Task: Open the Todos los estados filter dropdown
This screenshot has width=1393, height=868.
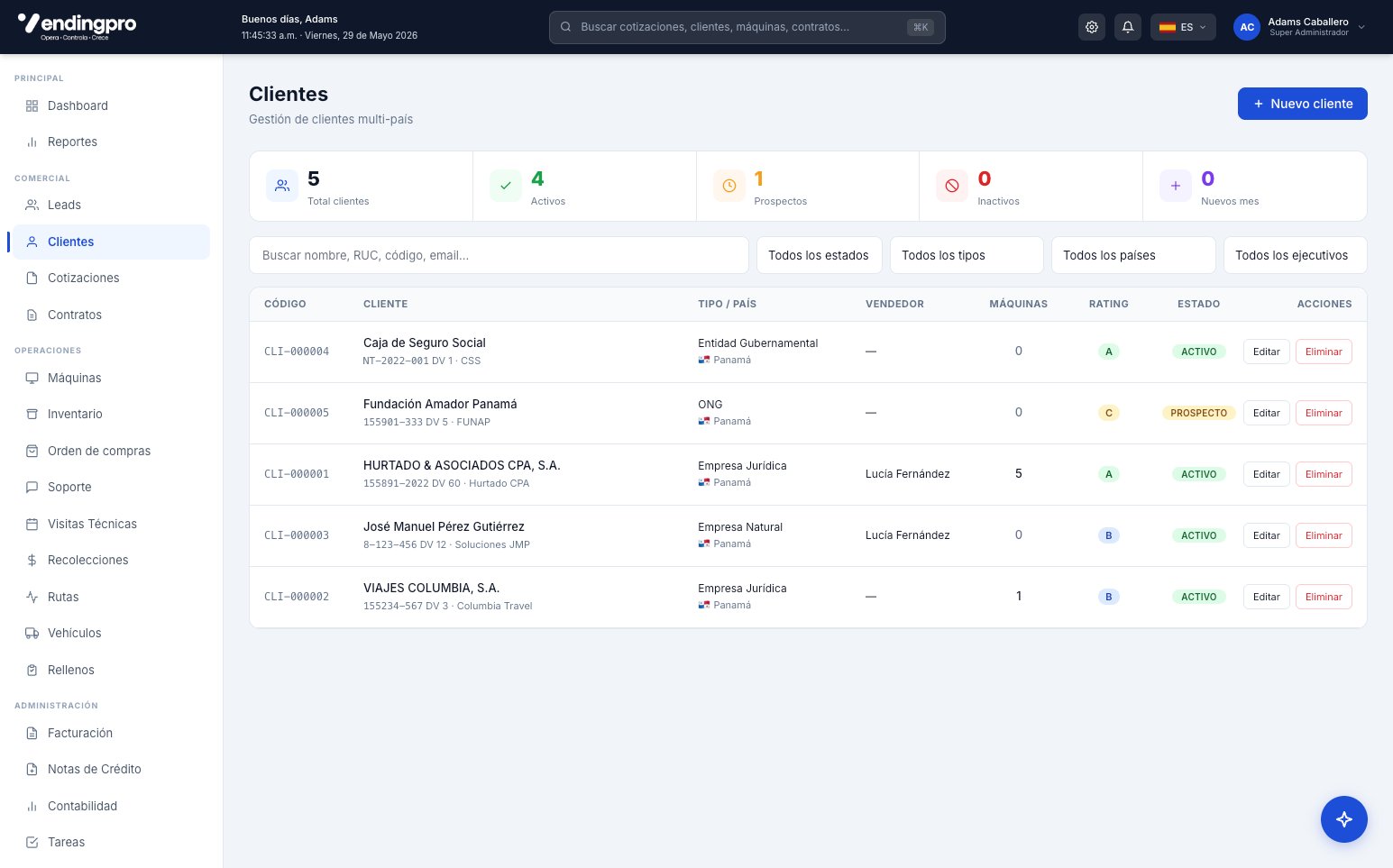Action: 819,255
